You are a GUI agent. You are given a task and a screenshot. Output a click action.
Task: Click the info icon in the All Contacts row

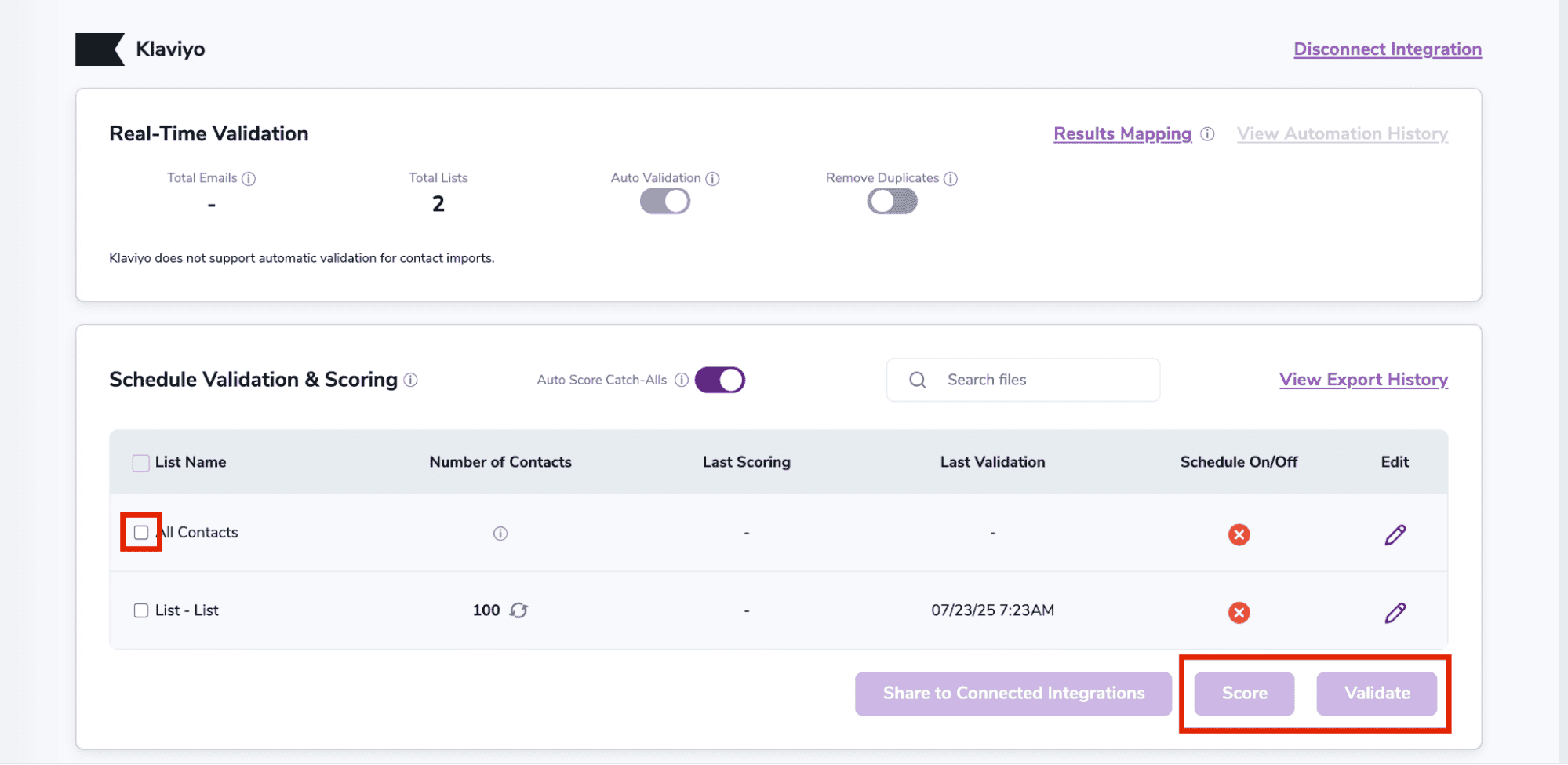coord(500,533)
